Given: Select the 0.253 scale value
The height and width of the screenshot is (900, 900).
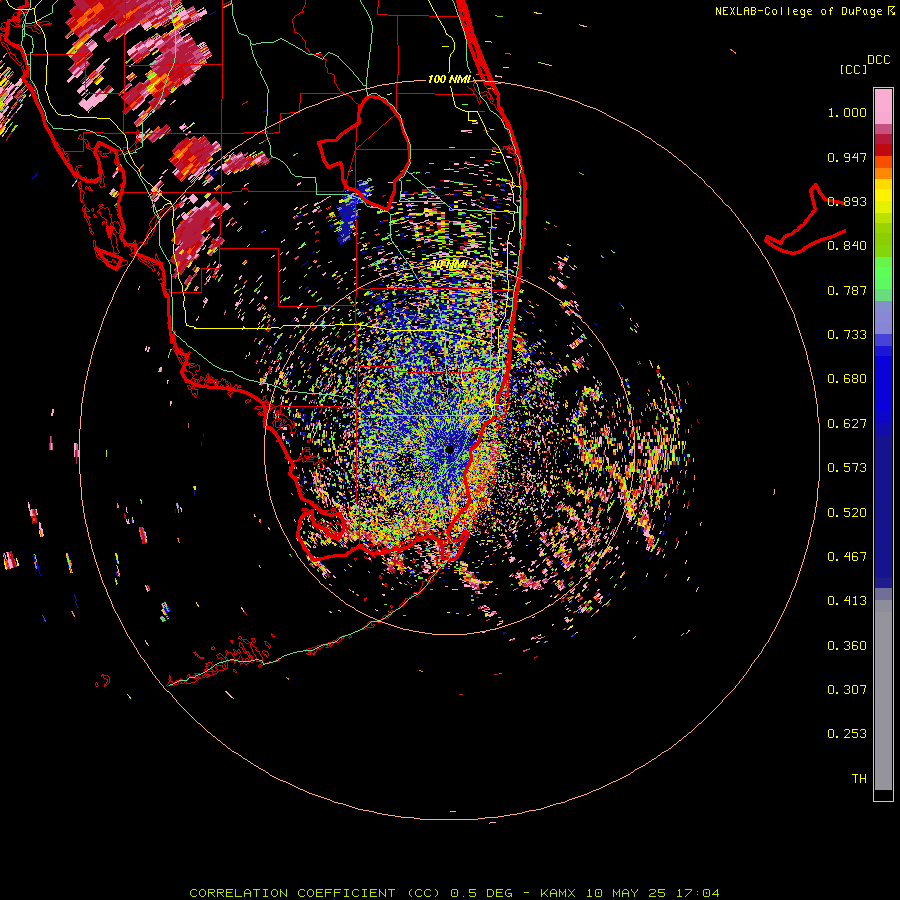Looking at the screenshot, I should point(847,734).
